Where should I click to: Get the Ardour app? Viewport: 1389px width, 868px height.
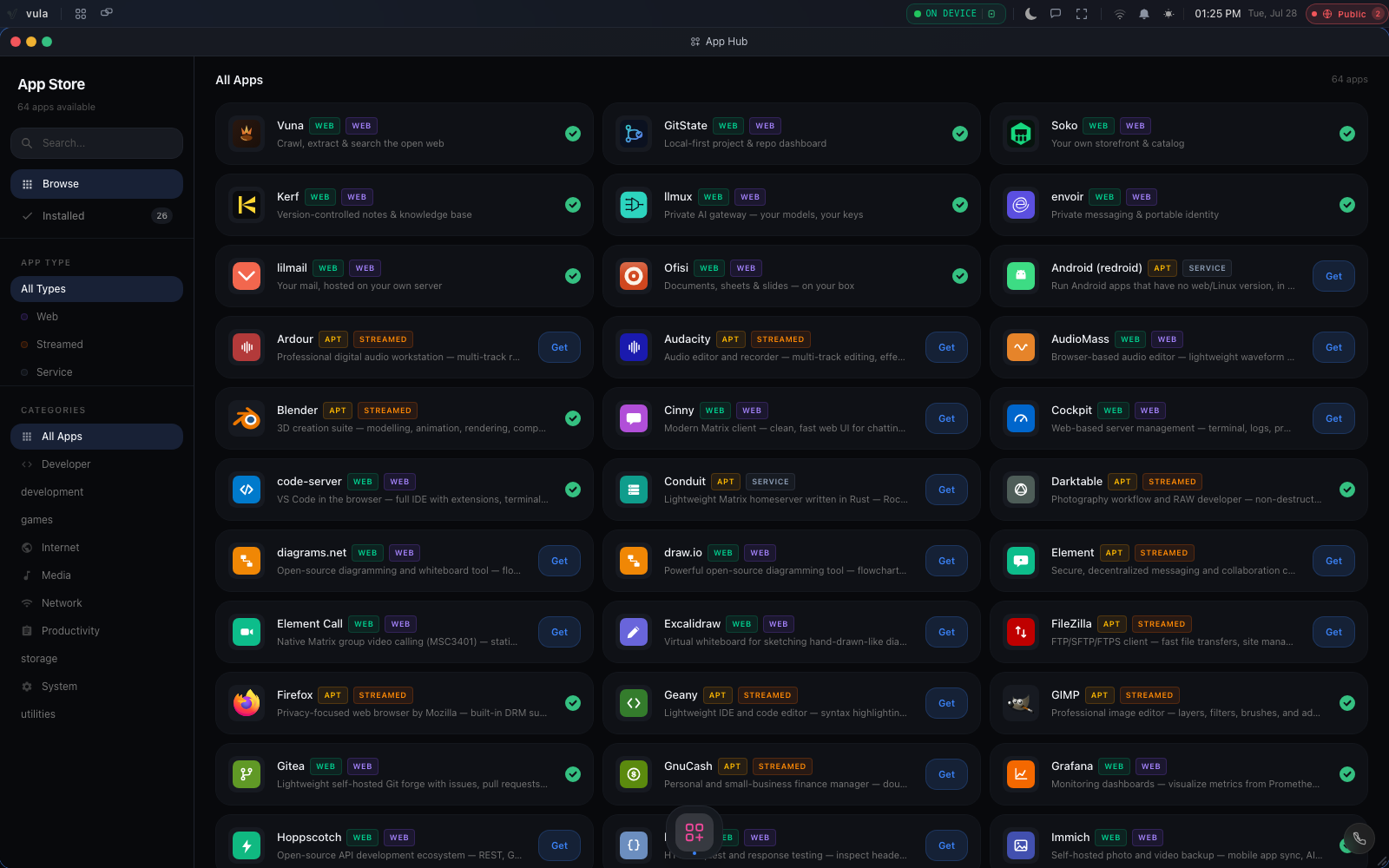(559, 347)
